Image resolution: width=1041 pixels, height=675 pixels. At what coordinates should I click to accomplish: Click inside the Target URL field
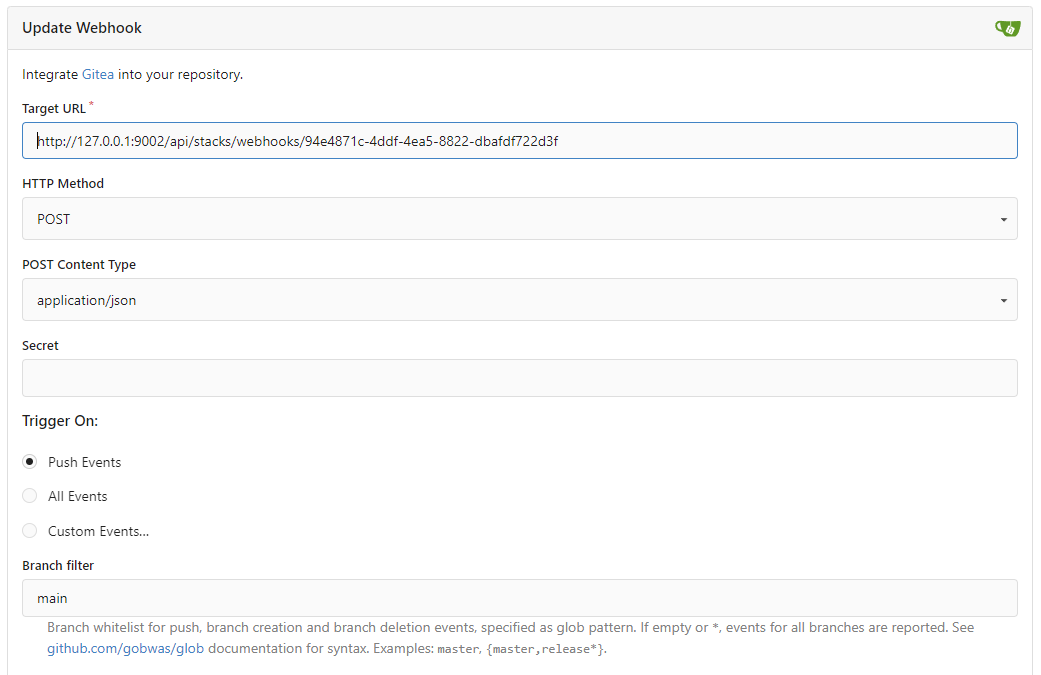(520, 140)
